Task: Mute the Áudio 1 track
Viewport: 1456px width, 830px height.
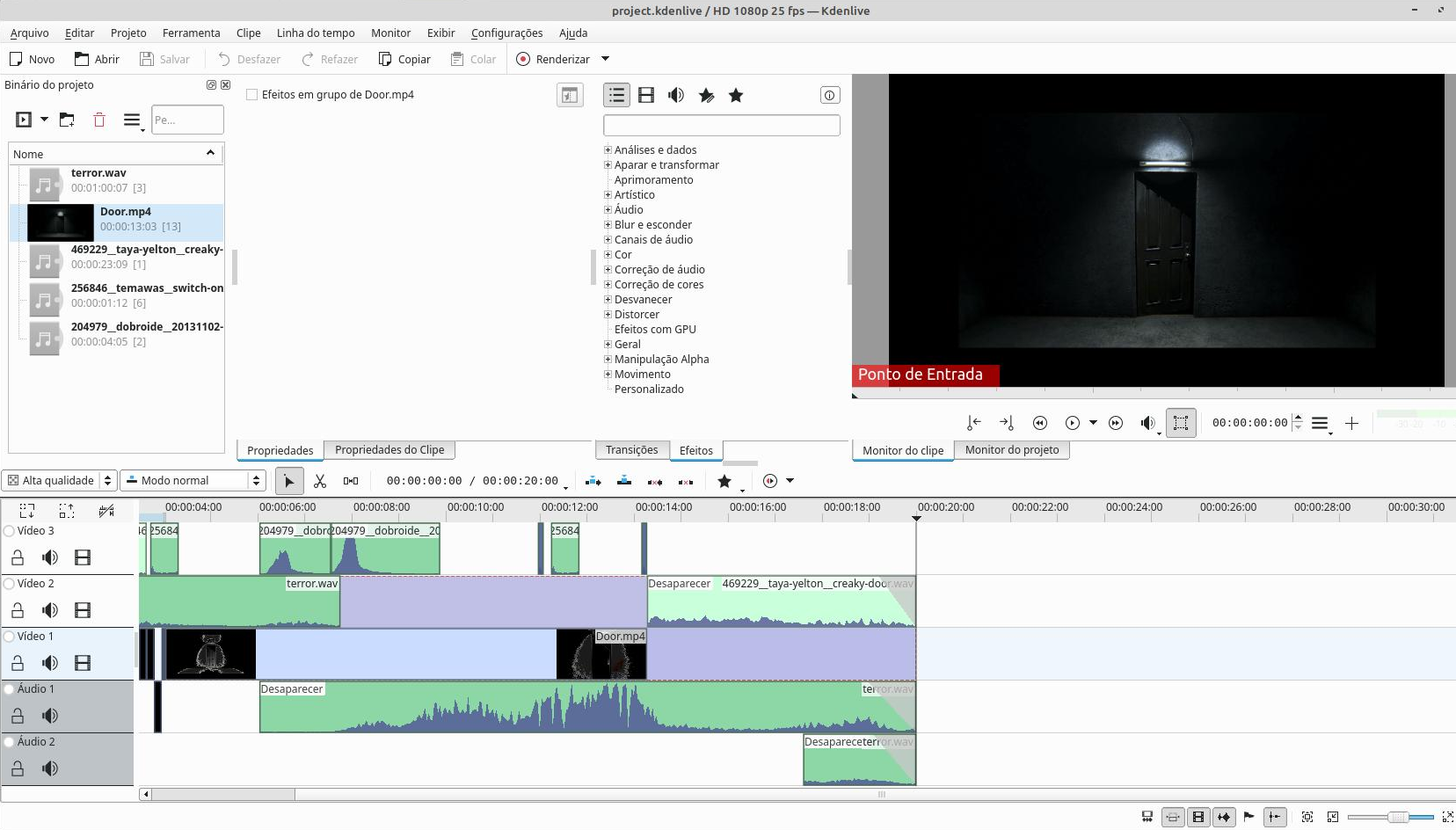Action: (50, 716)
